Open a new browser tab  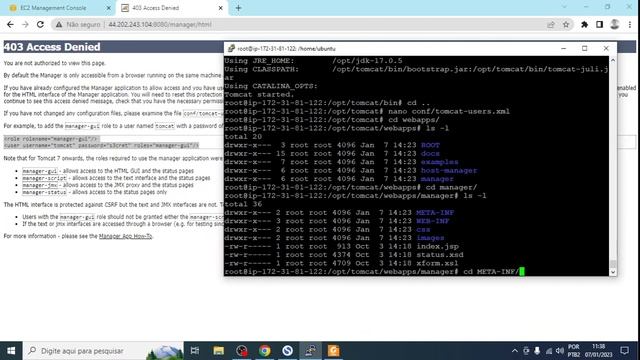click(238, 8)
